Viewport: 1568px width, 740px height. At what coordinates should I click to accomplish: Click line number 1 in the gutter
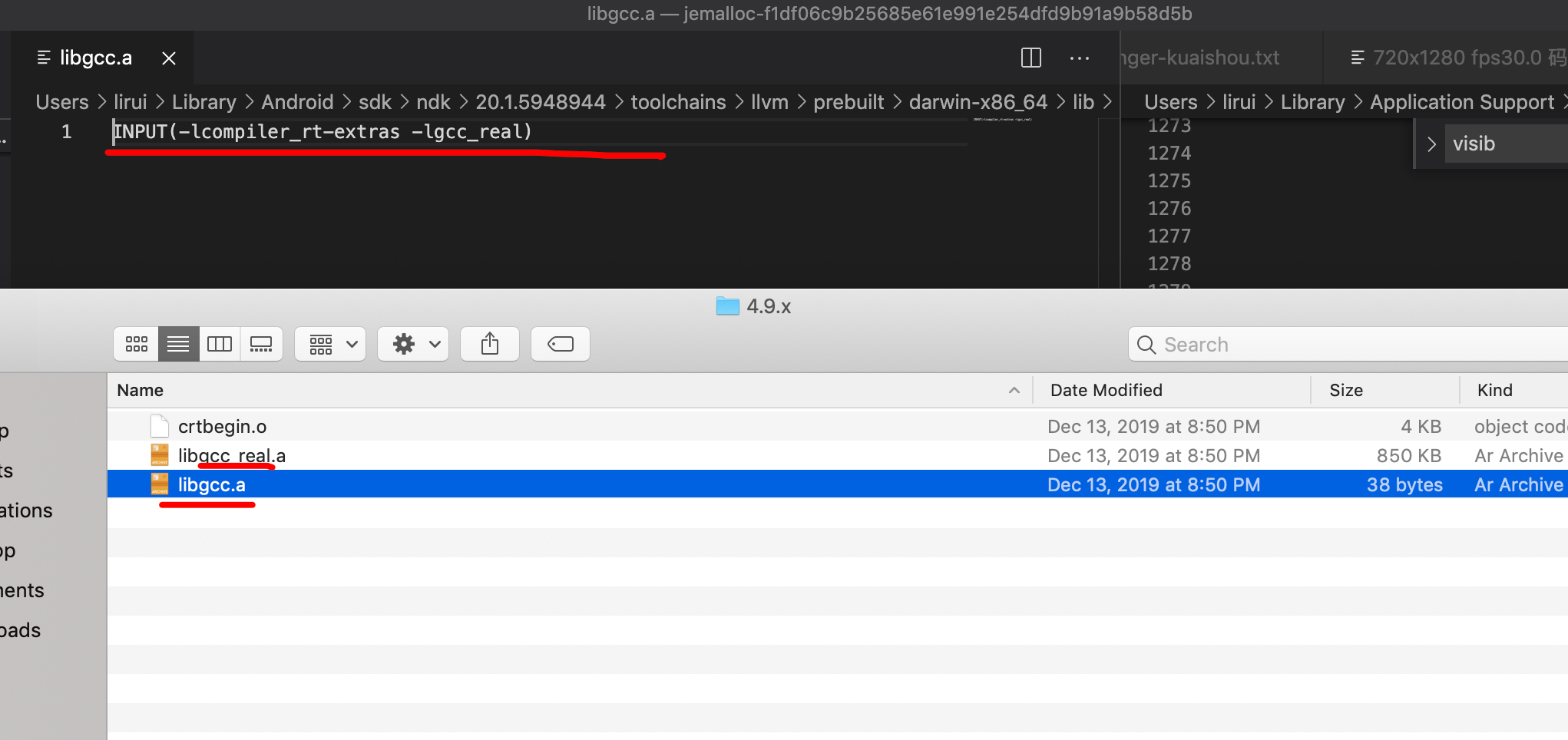pyautogui.click(x=67, y=131)
